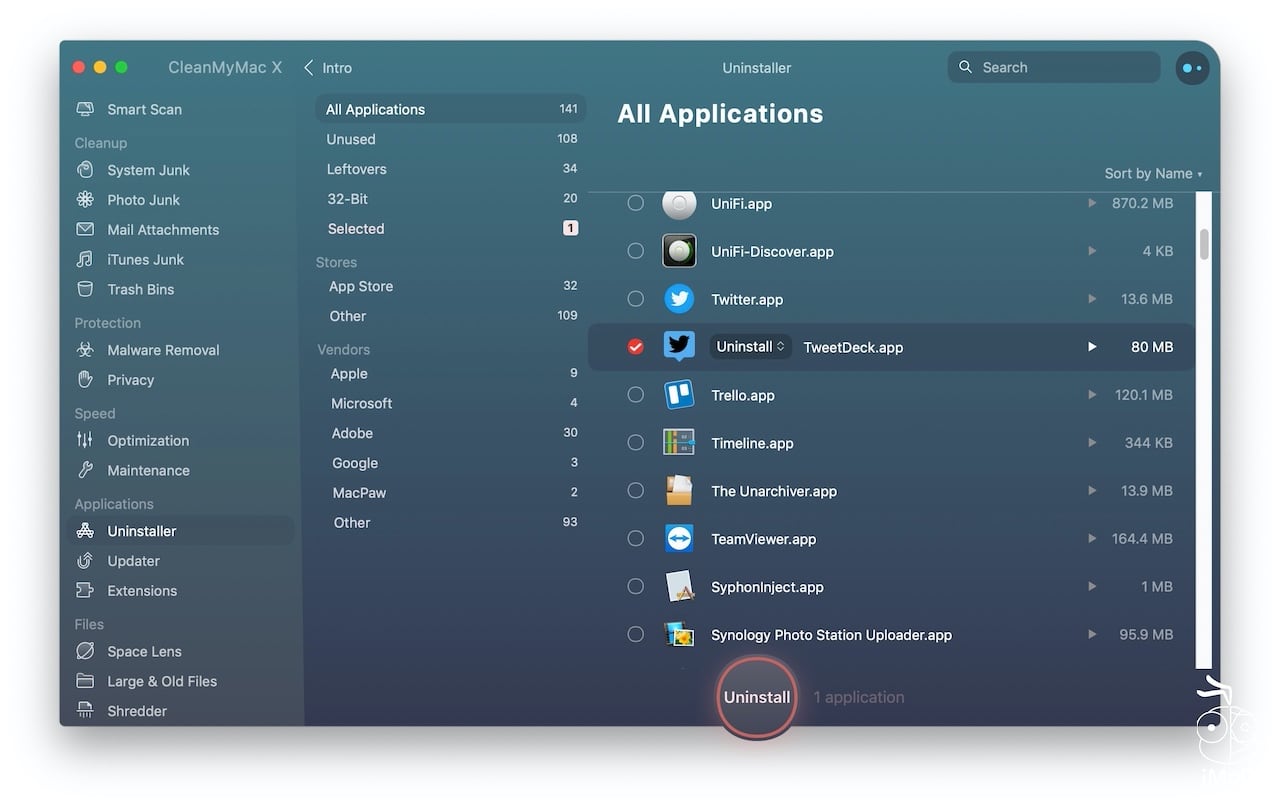1280x805 pixels.
Task: Open the Uninstall action dropdown for TweetDeck
Action: [x=750, y=347]
